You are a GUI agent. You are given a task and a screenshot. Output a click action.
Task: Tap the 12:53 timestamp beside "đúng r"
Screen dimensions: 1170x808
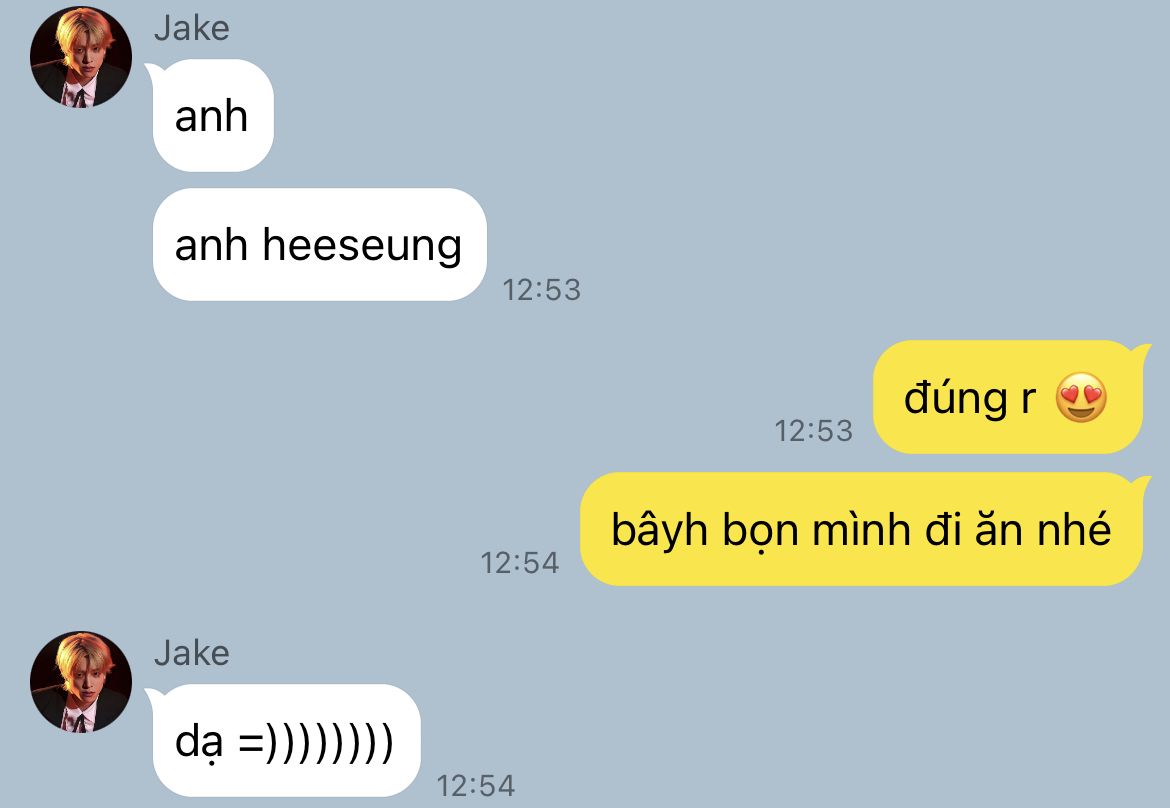(x=813, y=431)
